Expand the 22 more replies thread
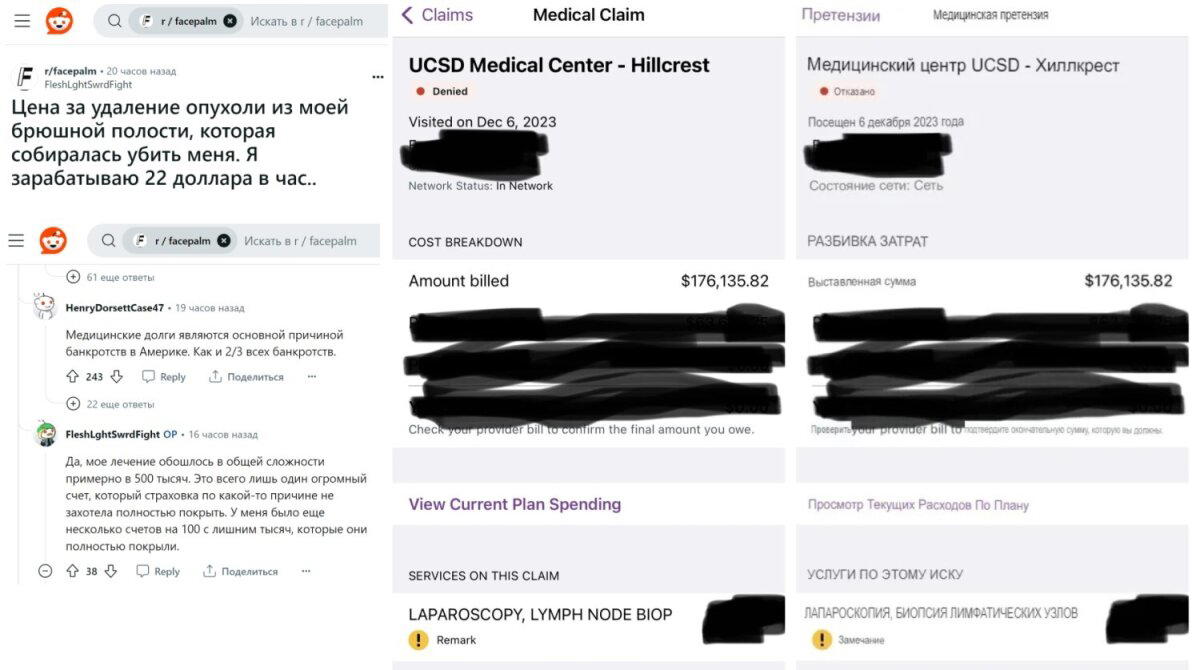The image size is (1200, 670). [110, 404]
